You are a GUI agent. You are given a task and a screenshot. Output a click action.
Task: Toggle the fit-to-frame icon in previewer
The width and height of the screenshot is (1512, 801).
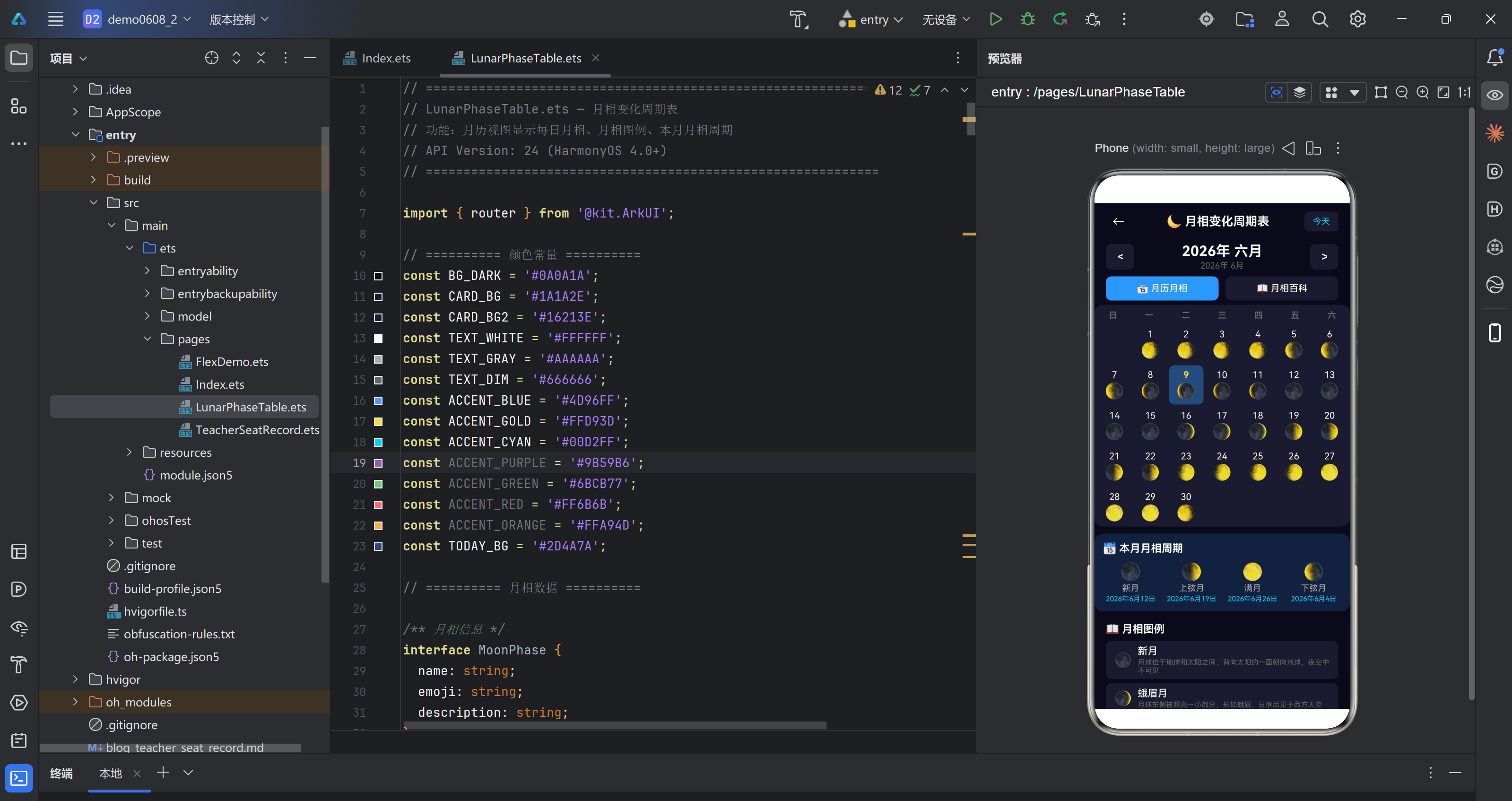pyautogui.click(x=1443, y=92)
